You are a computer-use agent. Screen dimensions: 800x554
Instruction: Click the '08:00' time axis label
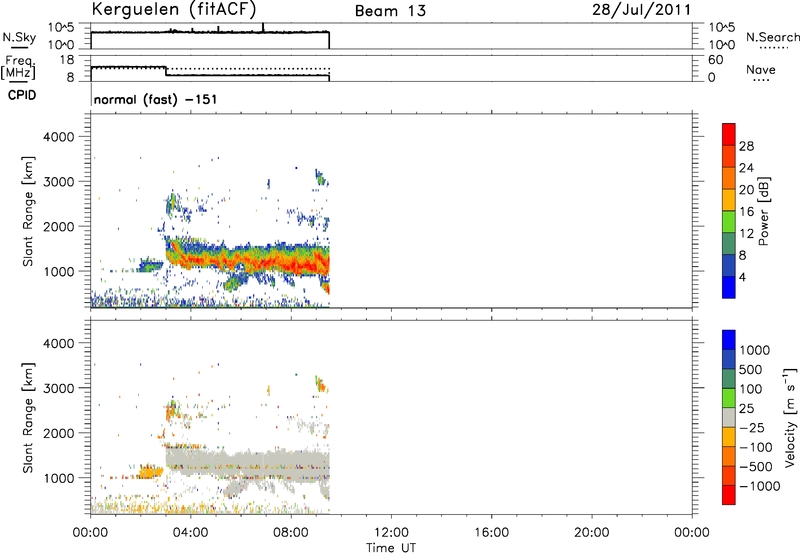click(x=291, y=533)
